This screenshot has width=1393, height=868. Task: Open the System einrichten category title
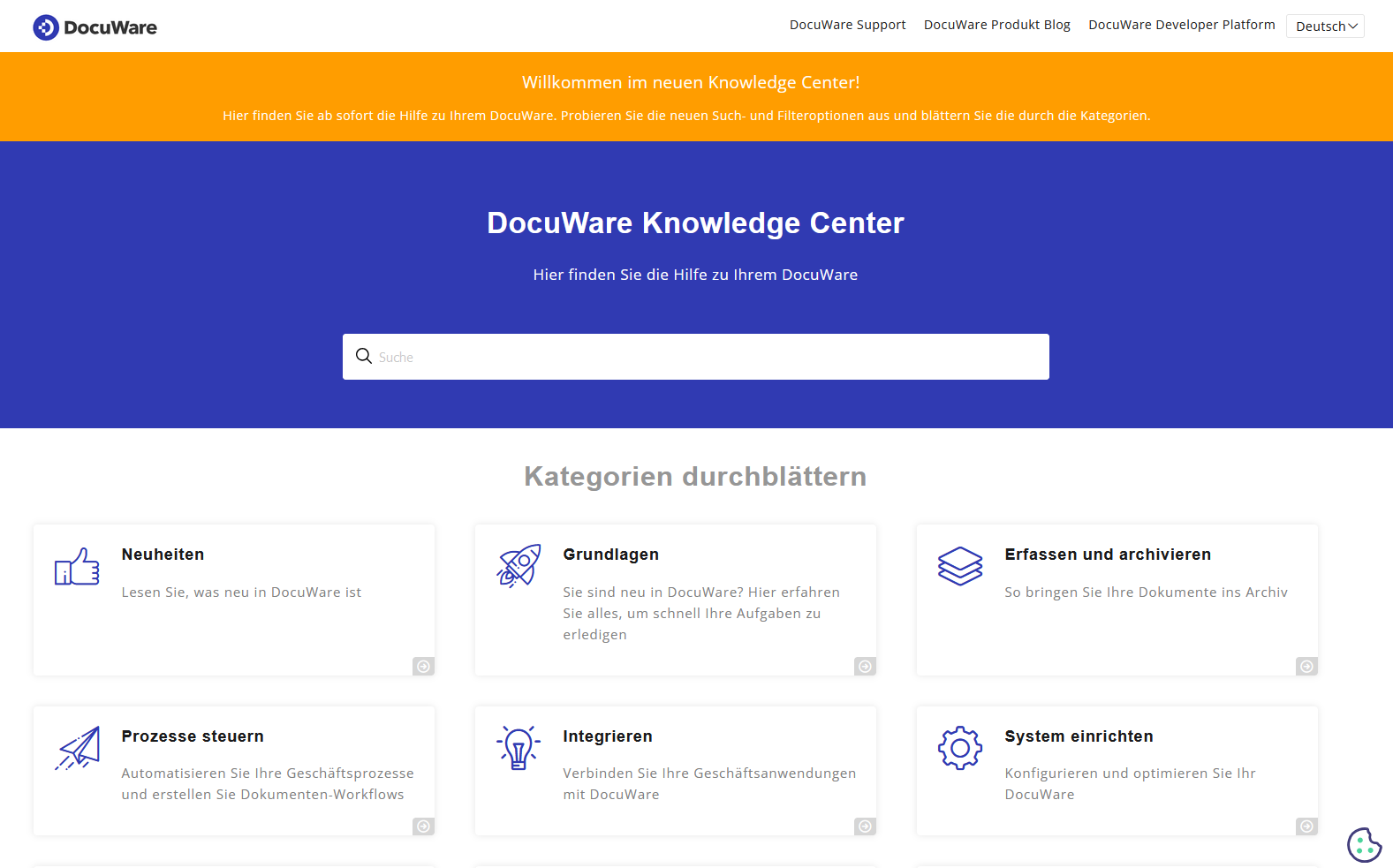pyautogui.click(x=1079, y=736)
